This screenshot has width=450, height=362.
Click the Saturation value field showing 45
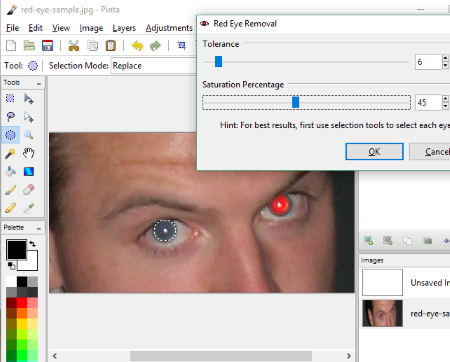428,103
